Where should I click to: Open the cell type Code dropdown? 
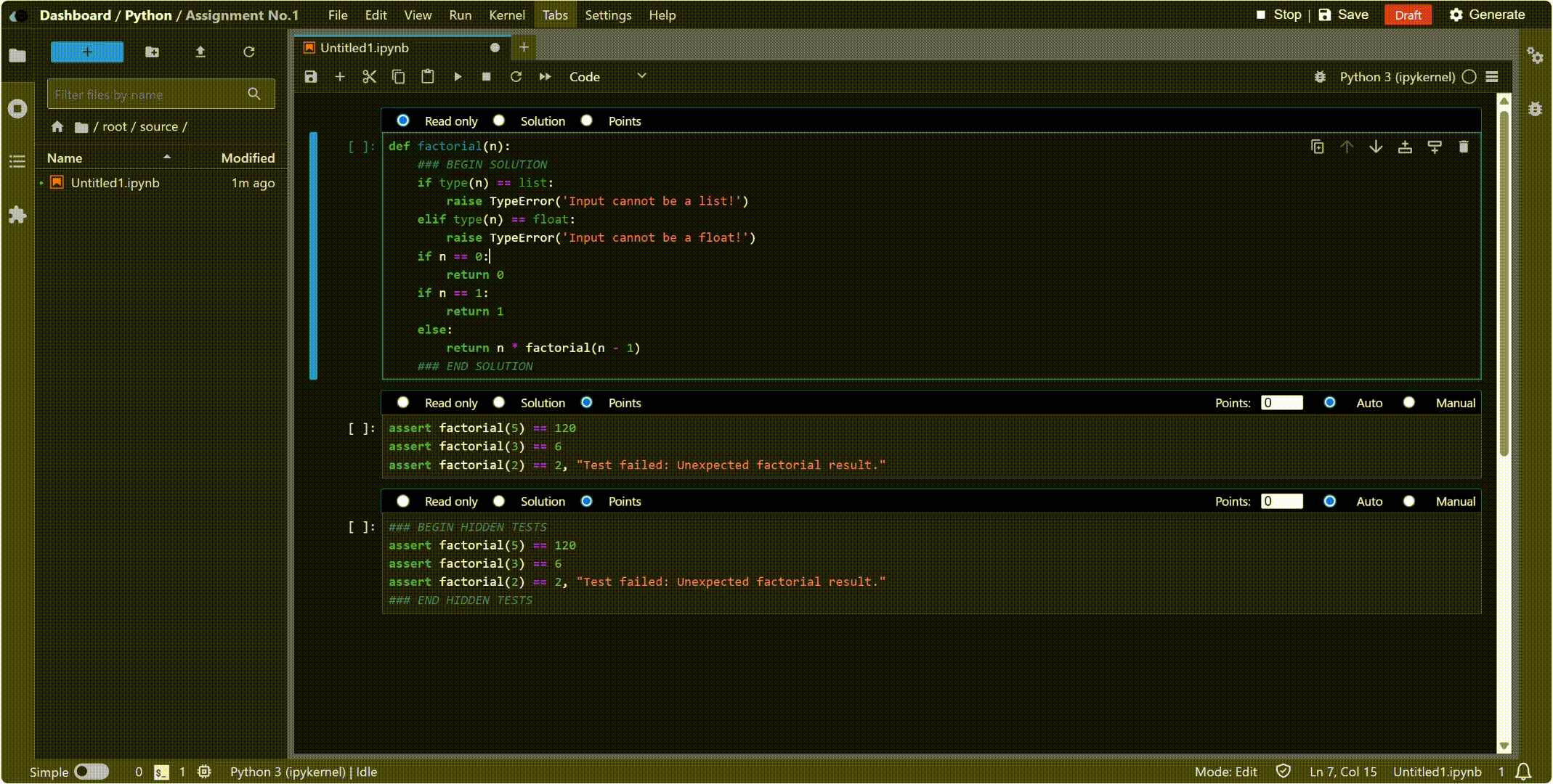(x=607, y=76)
